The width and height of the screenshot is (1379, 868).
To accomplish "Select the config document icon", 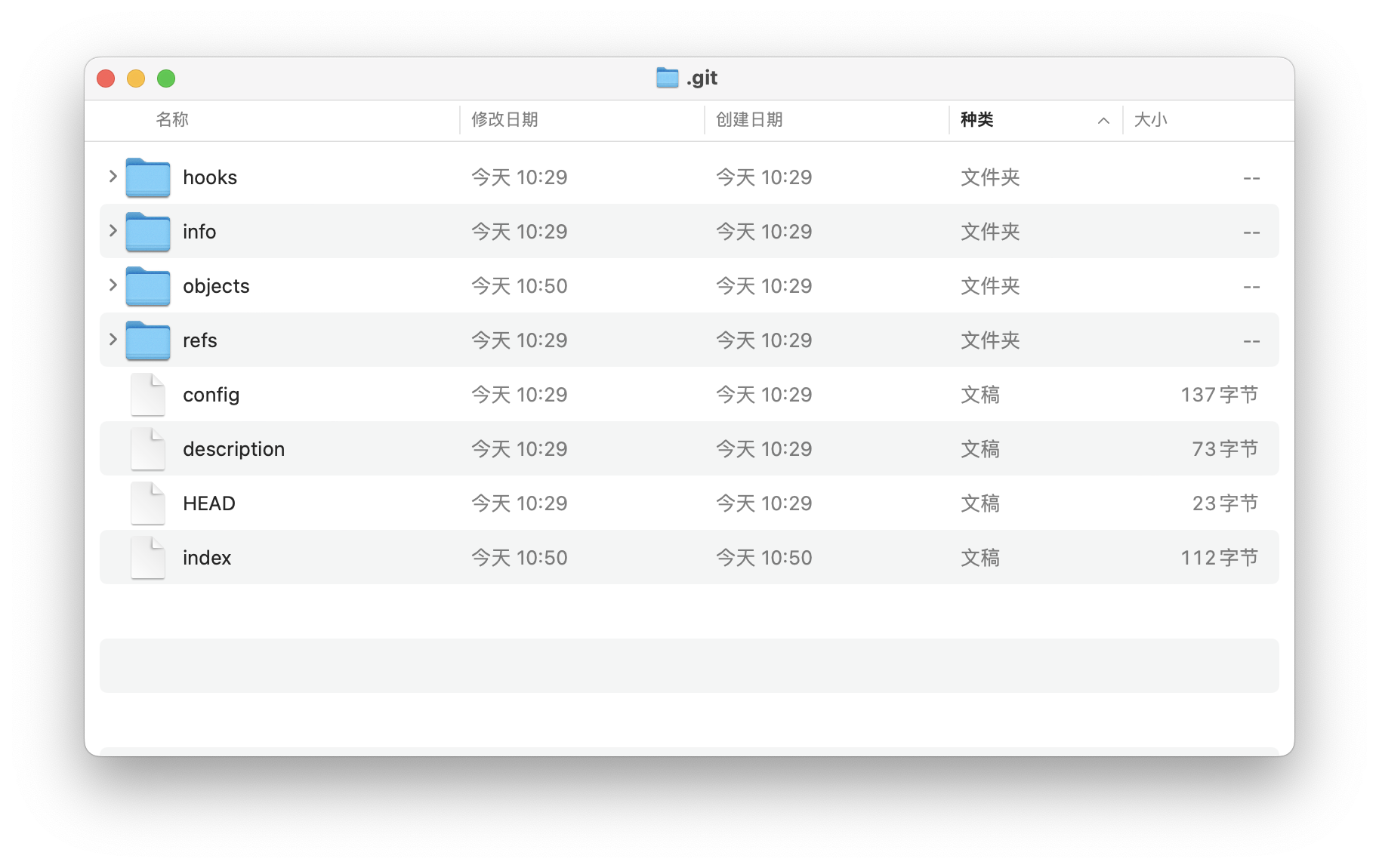I will click(148, 395).
